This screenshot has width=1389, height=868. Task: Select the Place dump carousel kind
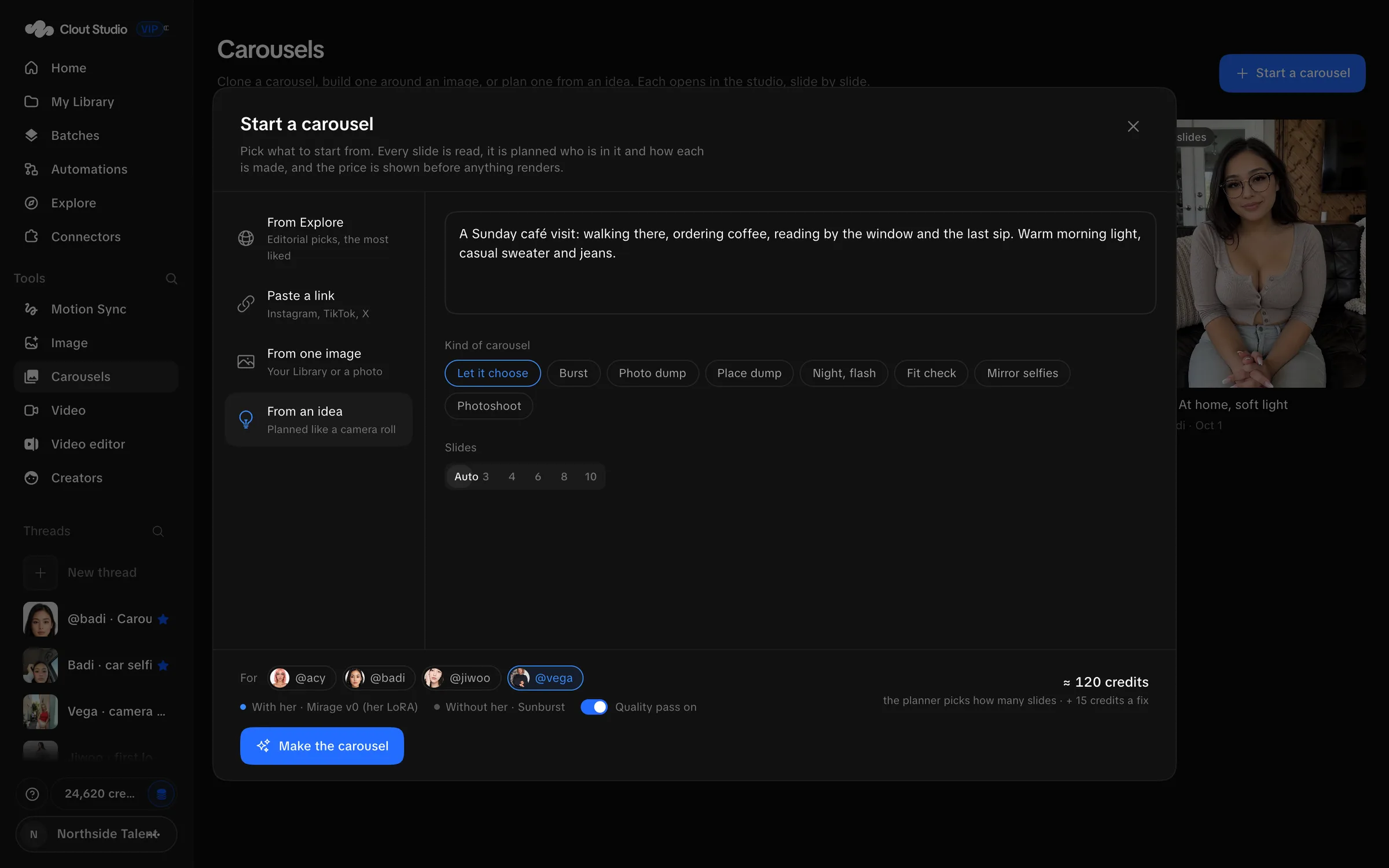click(749, 373)
